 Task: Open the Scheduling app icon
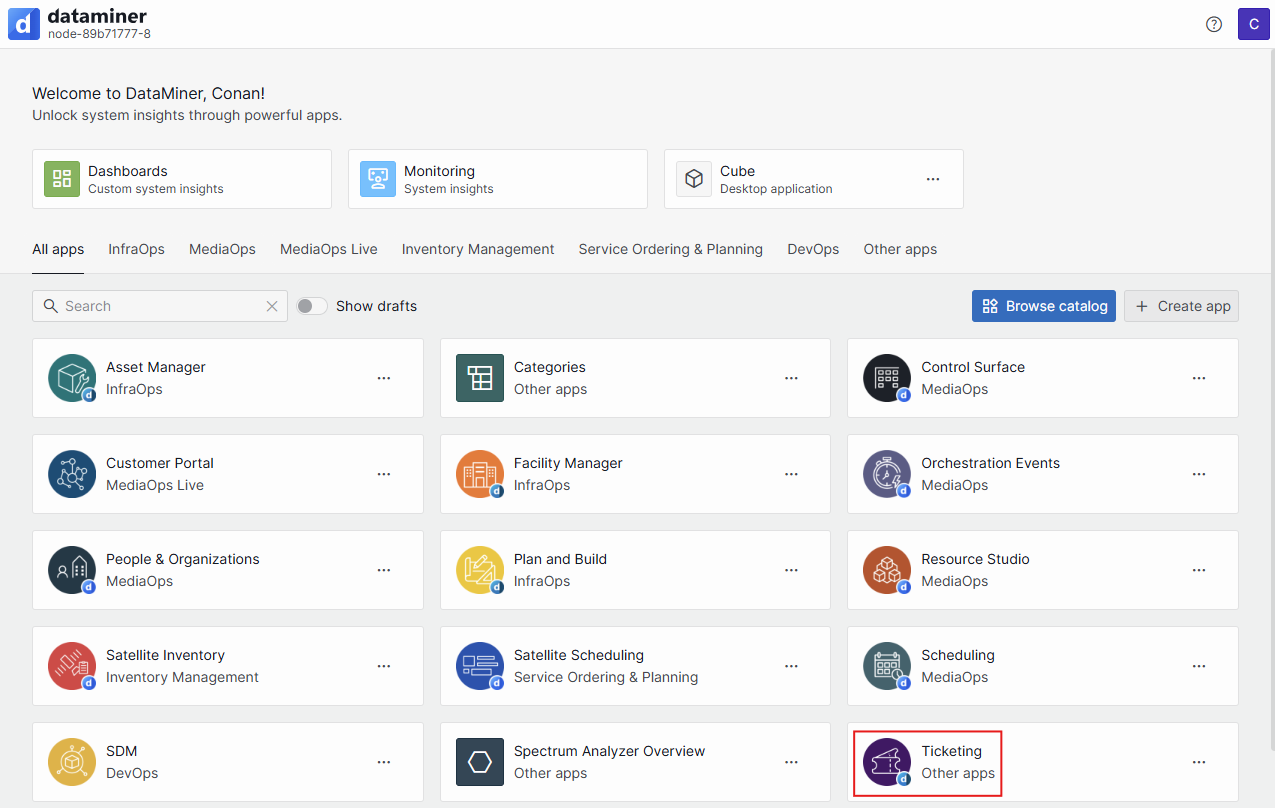tap(887, 666)
